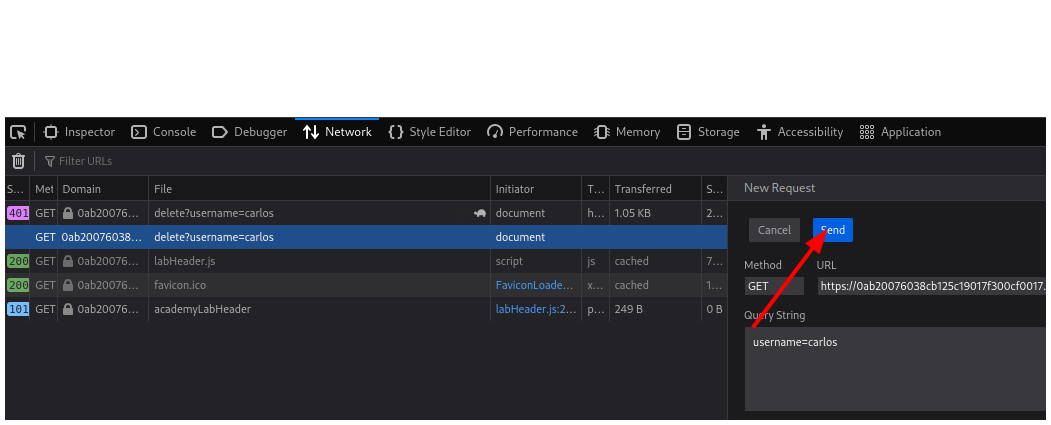
Task: Switch to the Accessibility tab
Action: pyautogui.click(x=800, y=132)
